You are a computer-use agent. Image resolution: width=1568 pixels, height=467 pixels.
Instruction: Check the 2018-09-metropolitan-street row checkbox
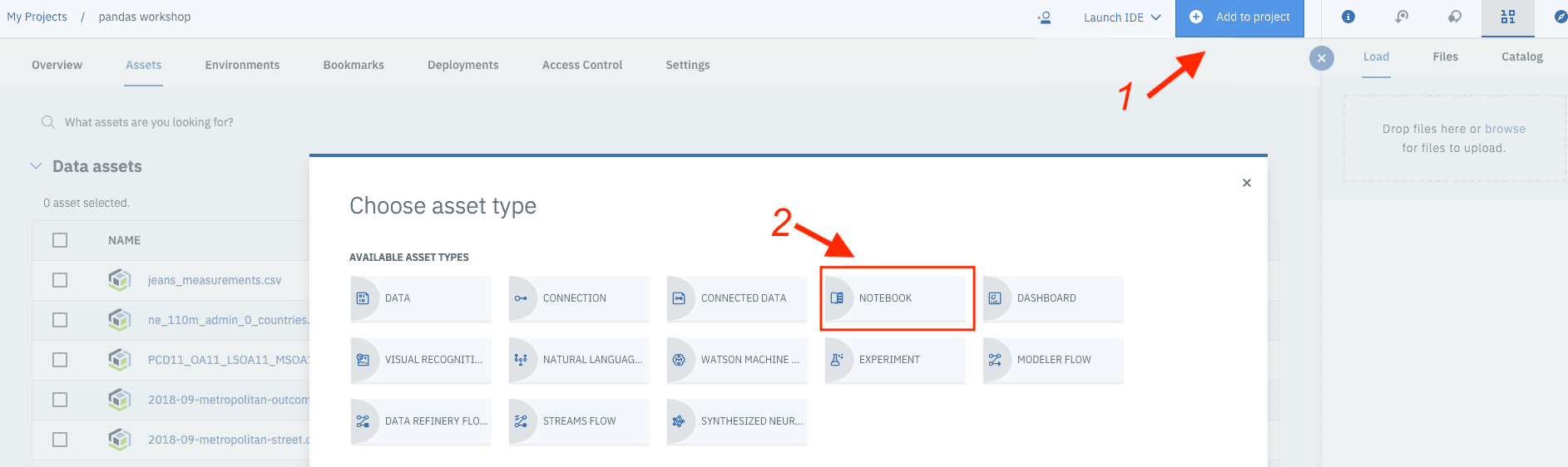[x=60, y=440]
